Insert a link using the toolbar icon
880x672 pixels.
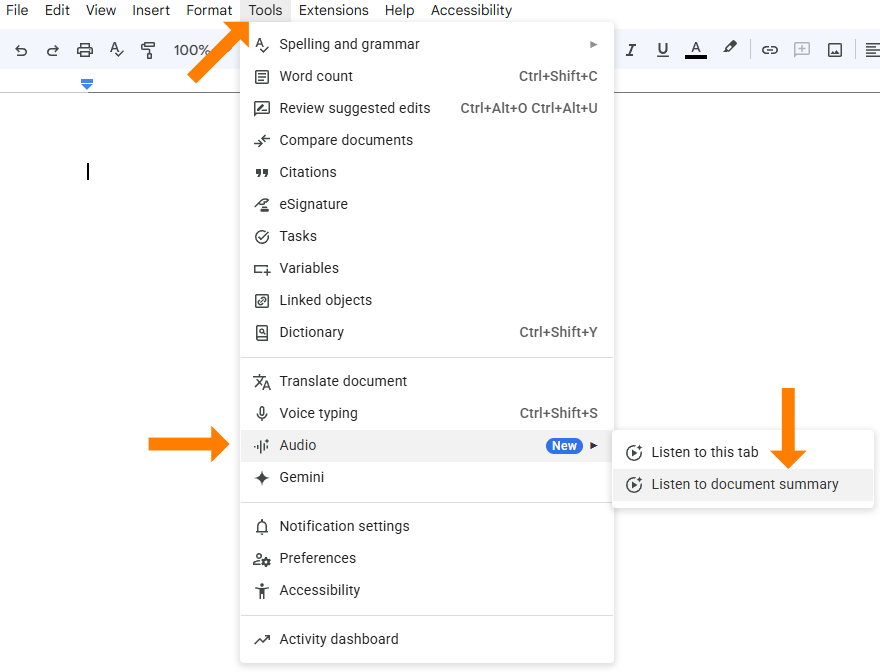tap(769, 49)
